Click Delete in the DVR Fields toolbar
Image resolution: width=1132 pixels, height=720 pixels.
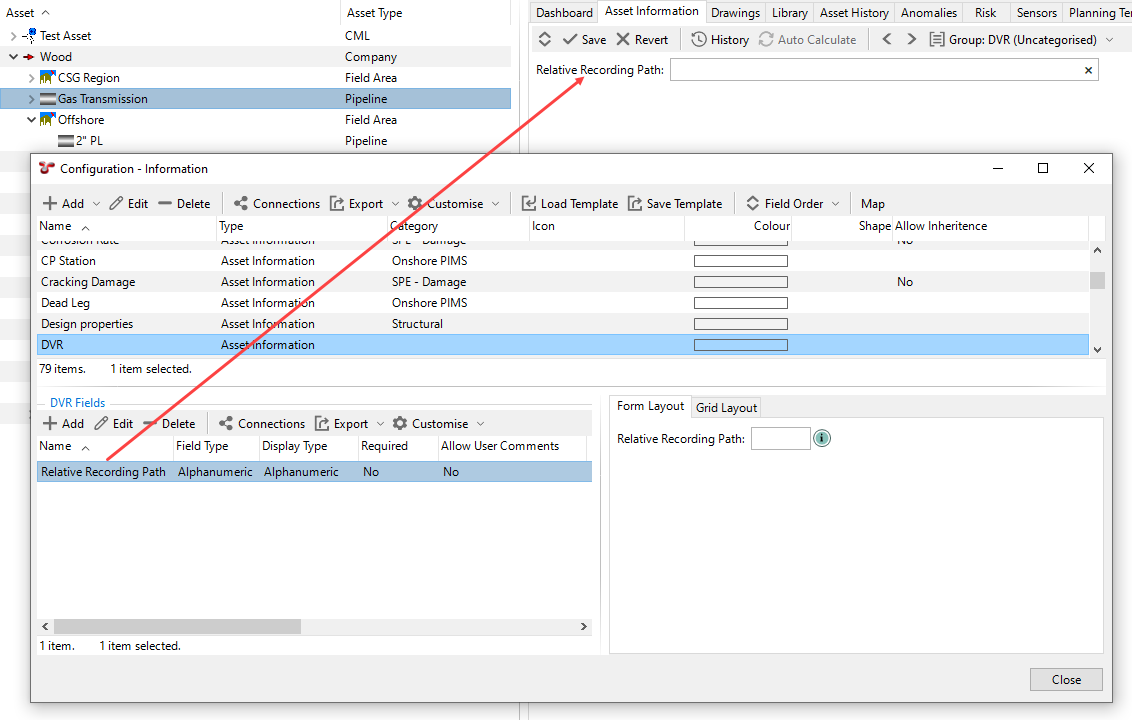169,424
